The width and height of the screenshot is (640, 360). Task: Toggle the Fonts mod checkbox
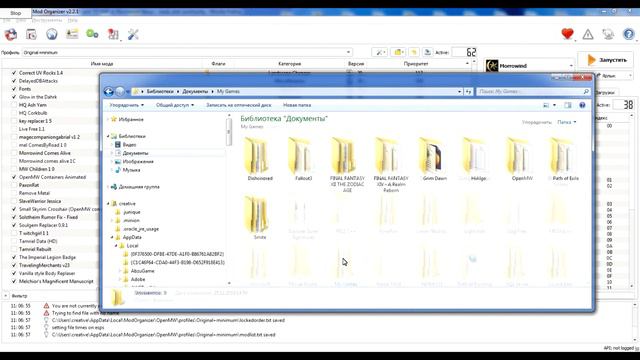(14, 89)
